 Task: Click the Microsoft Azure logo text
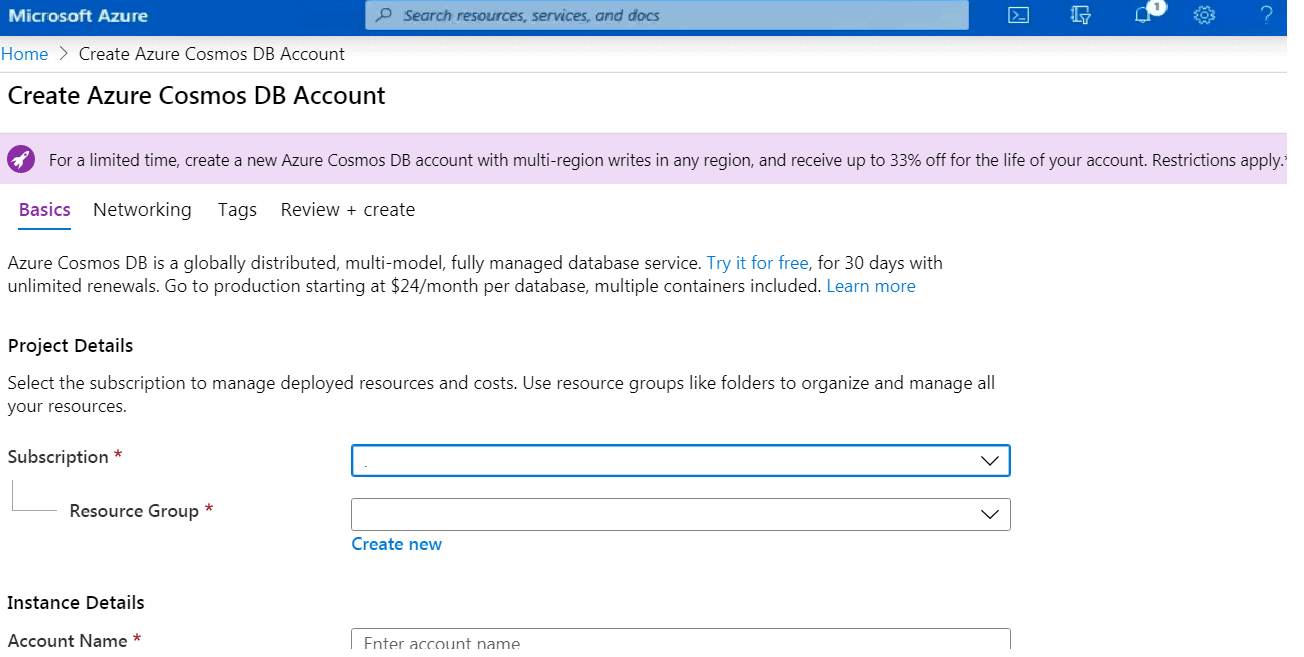click(78, 15)
